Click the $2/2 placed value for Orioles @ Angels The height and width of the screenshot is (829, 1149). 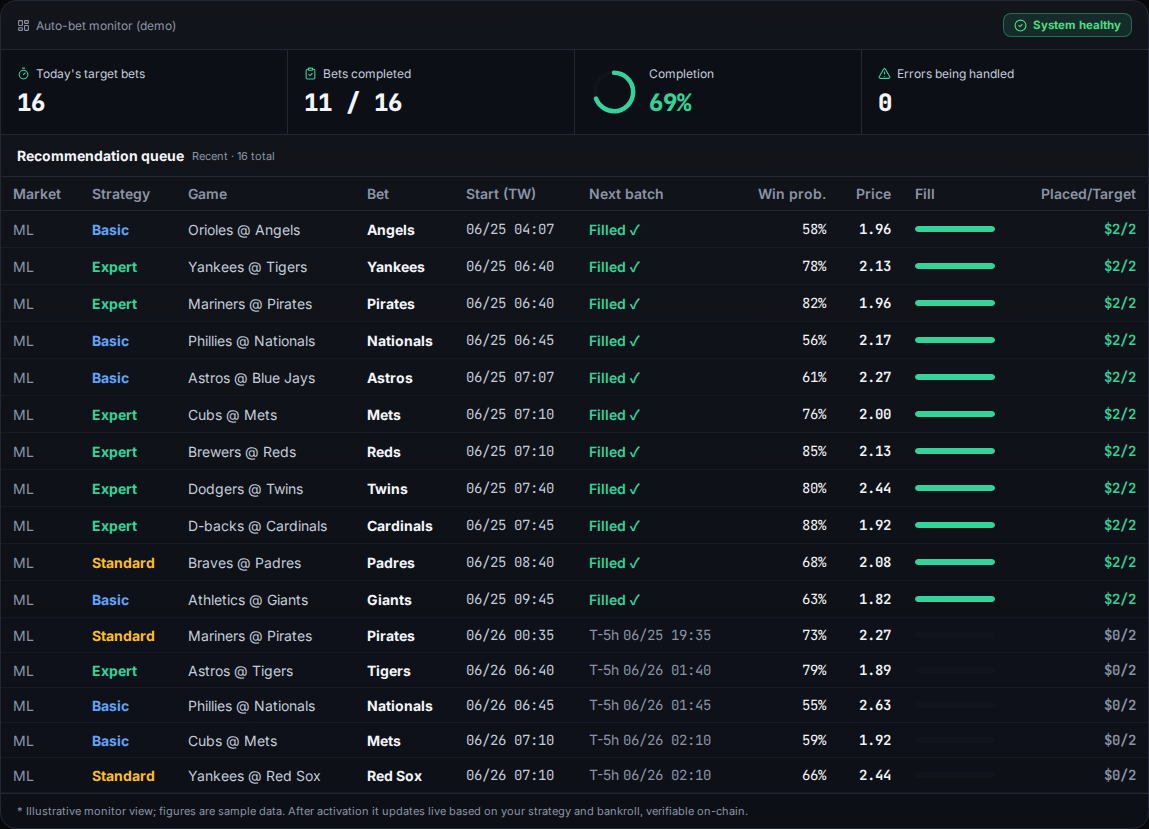click(x=1120, y=229)
